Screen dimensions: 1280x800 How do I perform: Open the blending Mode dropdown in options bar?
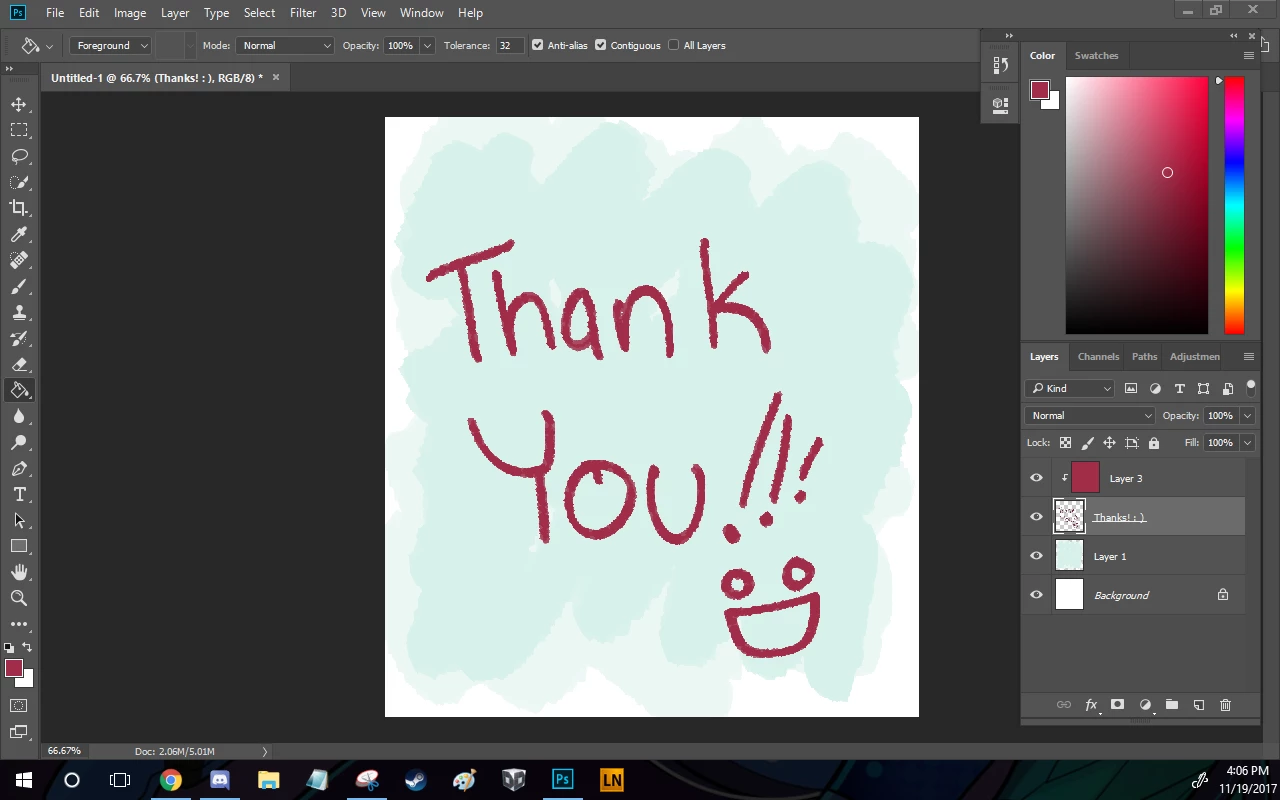coord(286,45)
